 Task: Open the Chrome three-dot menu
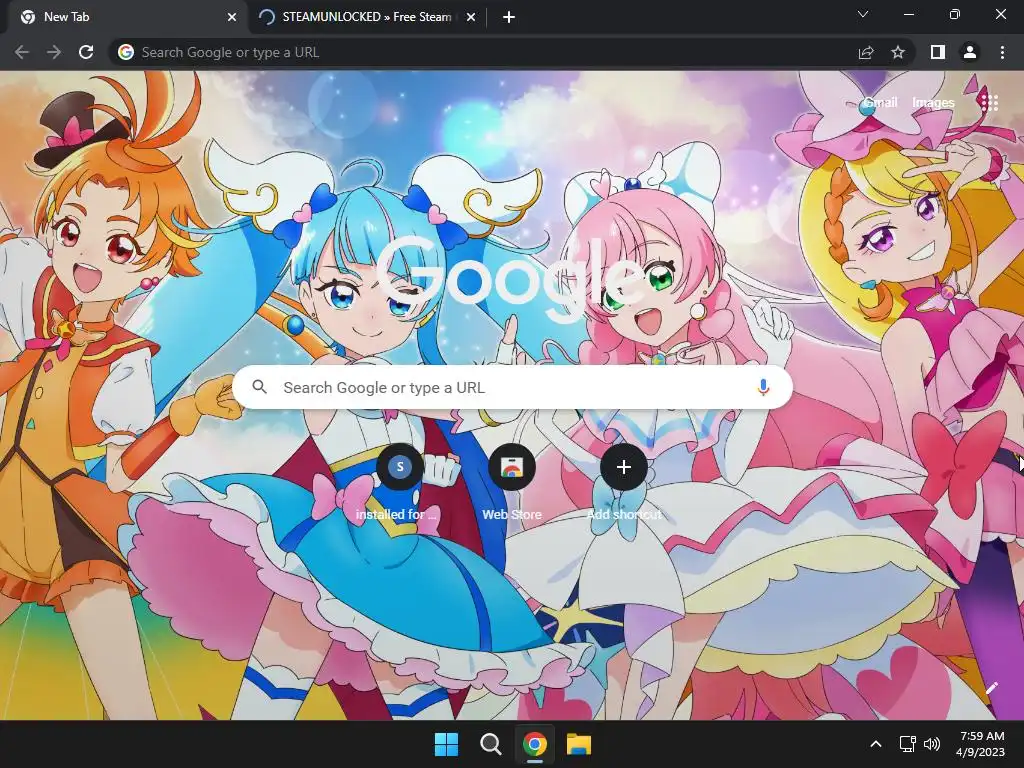1002,52
